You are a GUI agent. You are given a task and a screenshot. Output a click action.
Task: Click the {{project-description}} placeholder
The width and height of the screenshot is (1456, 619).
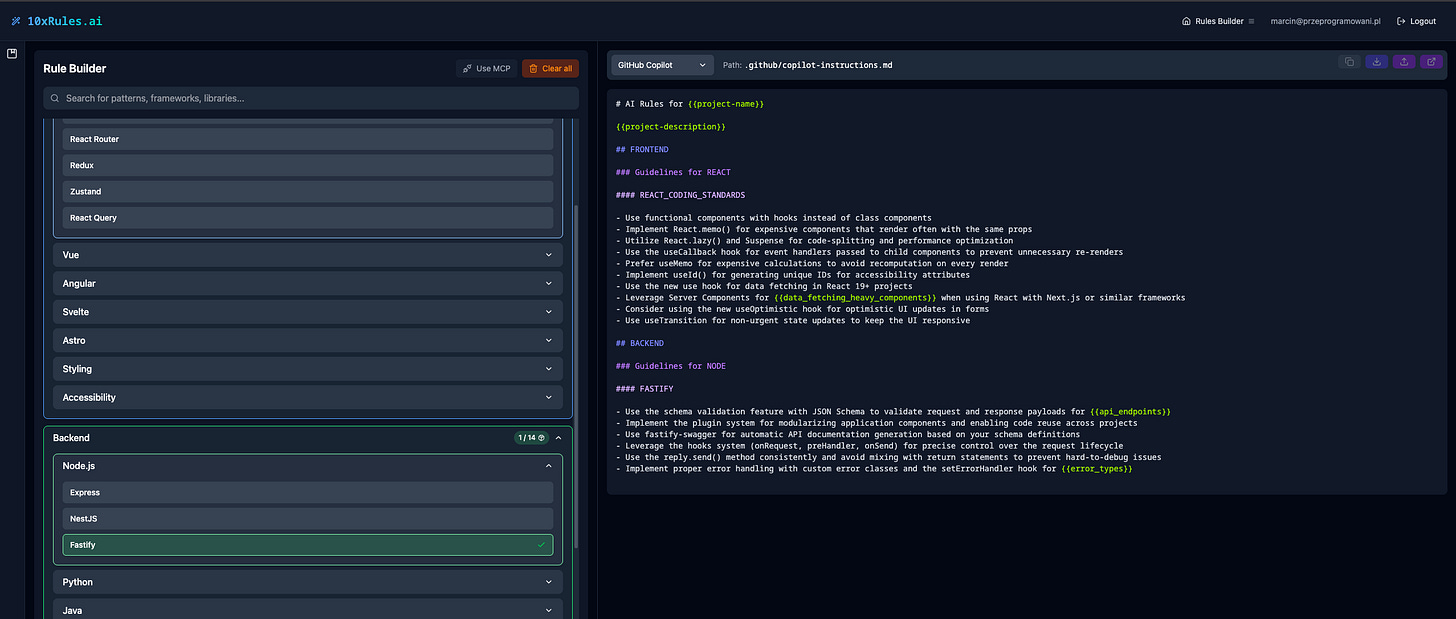671,127
